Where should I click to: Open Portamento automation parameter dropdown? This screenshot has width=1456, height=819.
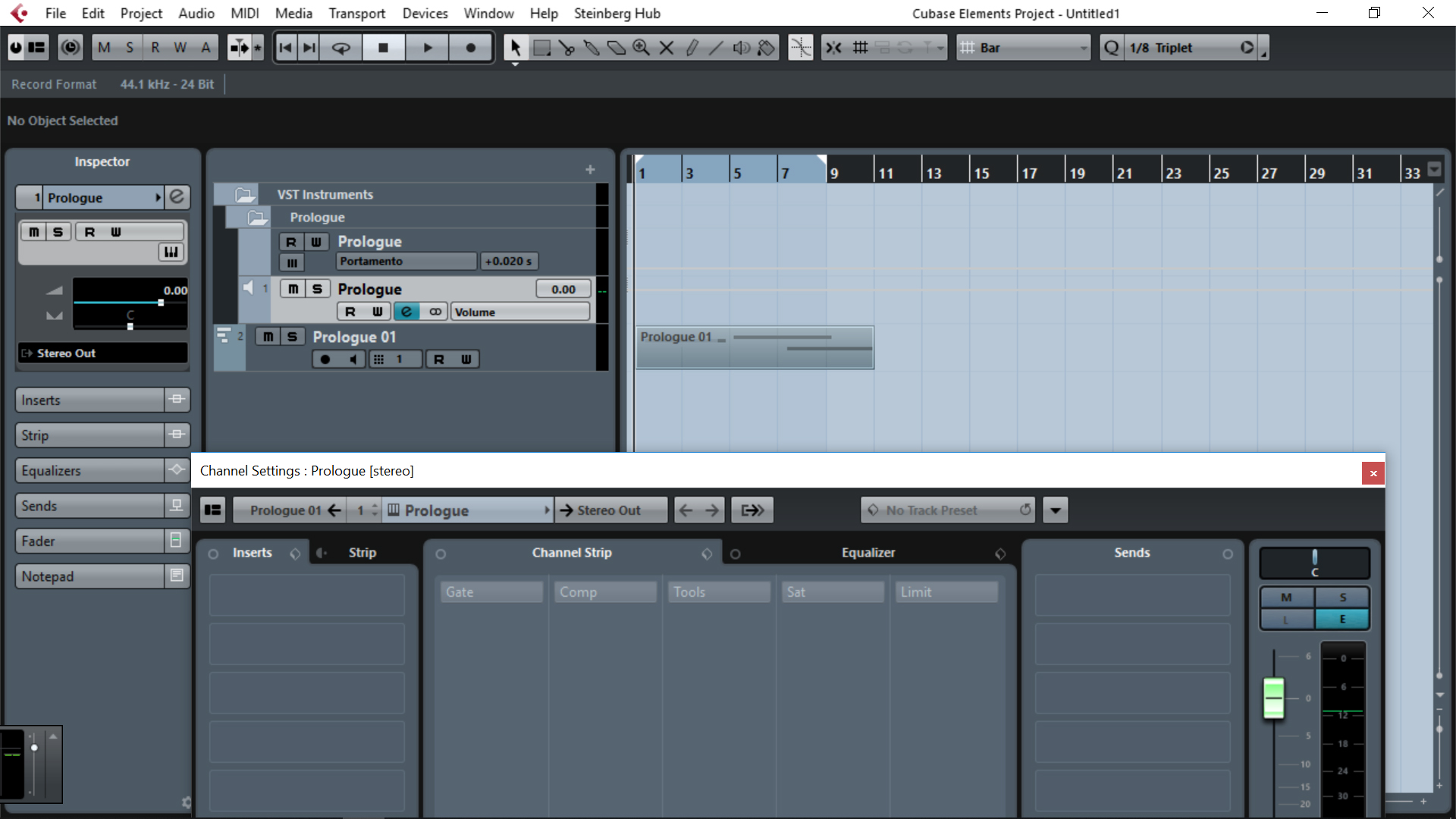(x=406, y=261)
